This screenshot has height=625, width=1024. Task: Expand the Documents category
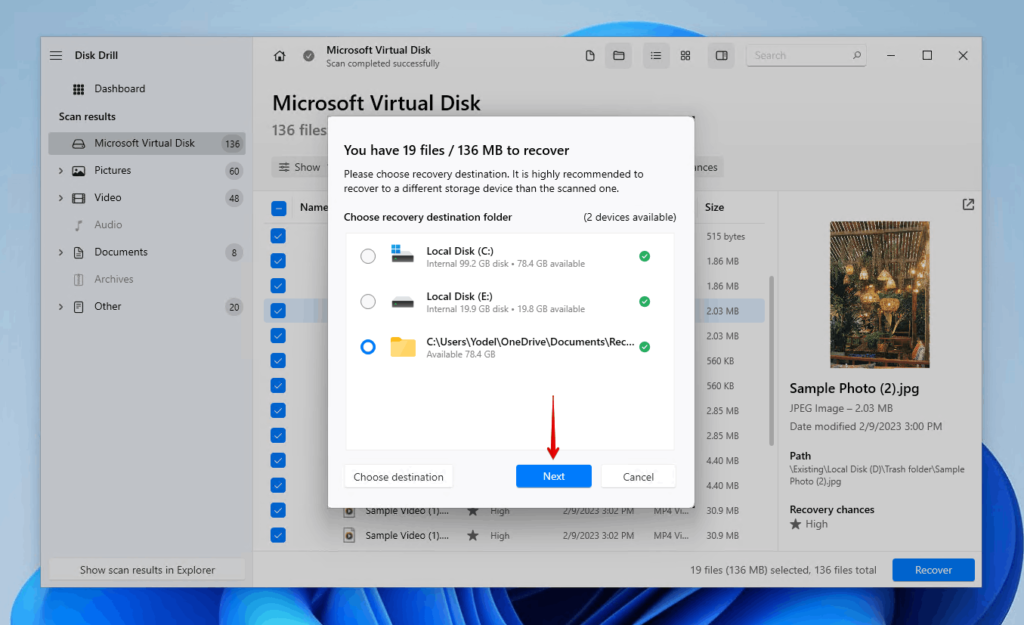(62, 252)
